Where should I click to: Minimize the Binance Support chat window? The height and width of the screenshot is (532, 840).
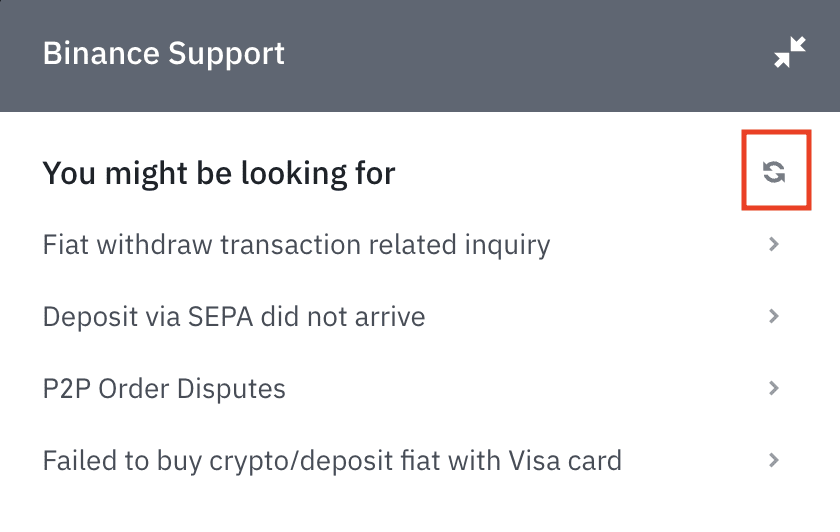pyautogui.click(x=790, y=53)
